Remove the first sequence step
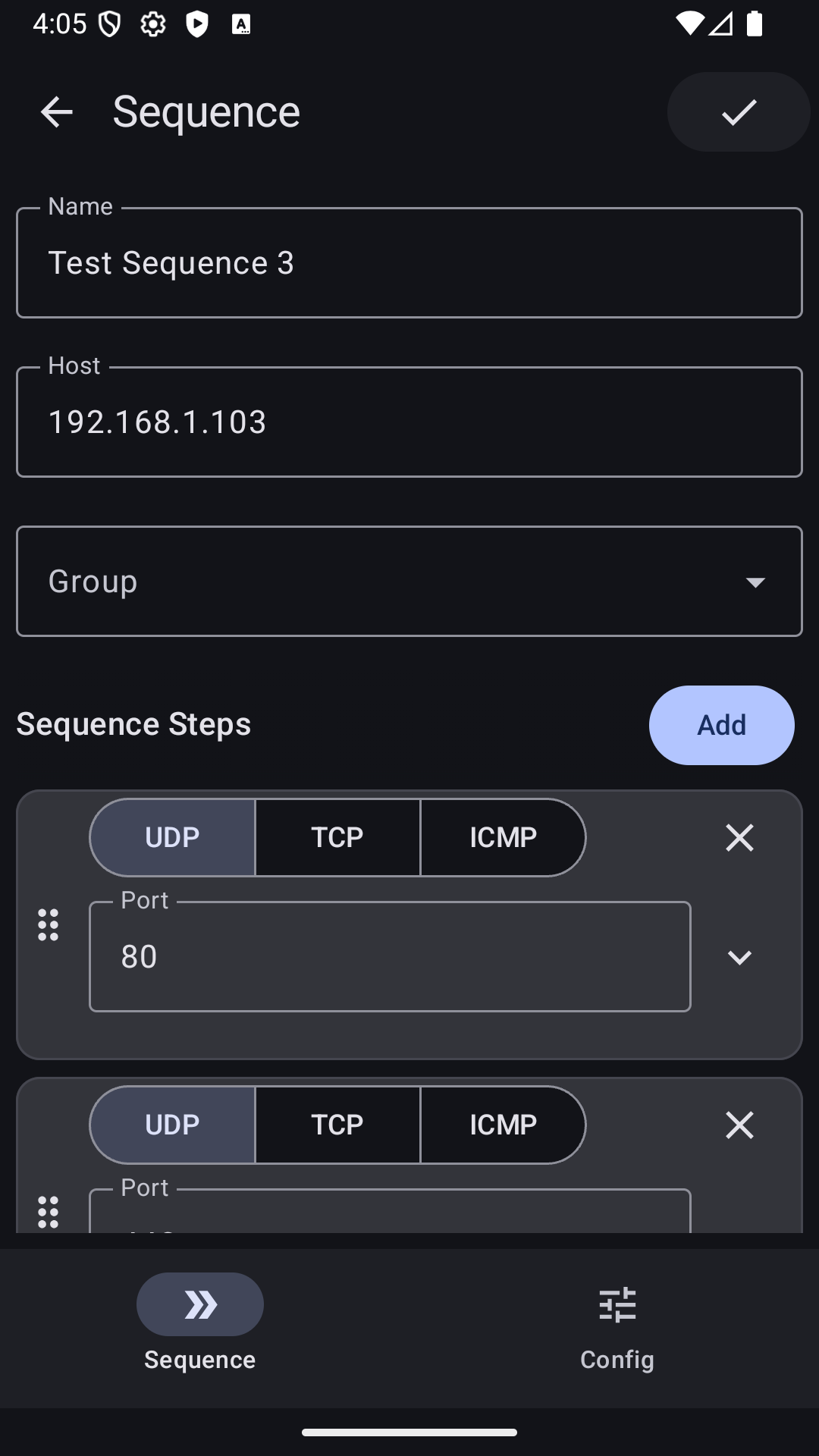 click(x=739, y=838)
